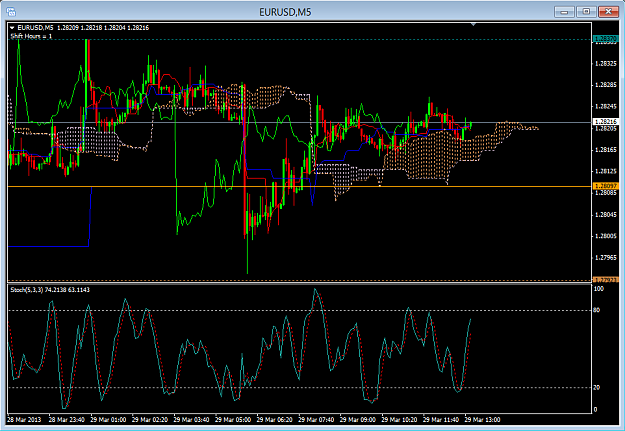Screen dimensions: 625x431
Task: Click the 1.28125 price axis label
Action: (x=605, y=171)
